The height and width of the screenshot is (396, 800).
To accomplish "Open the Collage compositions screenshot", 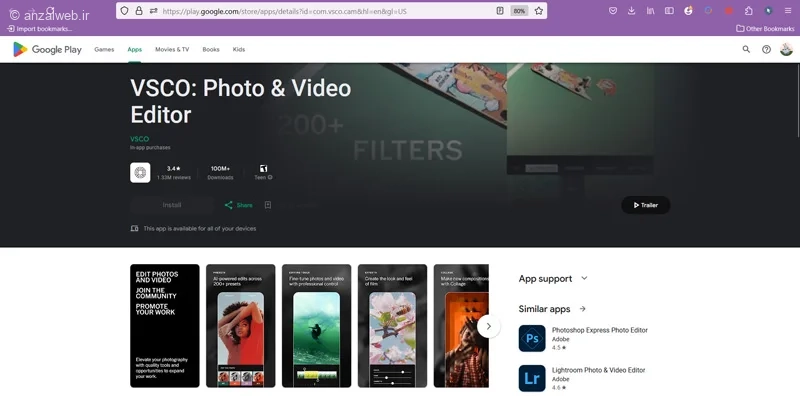I will tap(461, 326).
